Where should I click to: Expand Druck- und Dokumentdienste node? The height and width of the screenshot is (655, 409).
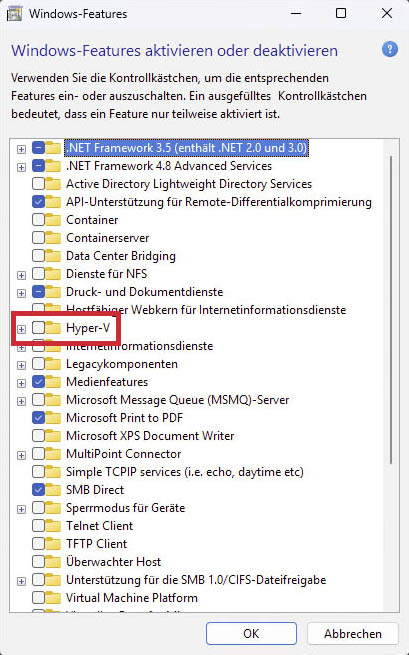pos(21,293)
